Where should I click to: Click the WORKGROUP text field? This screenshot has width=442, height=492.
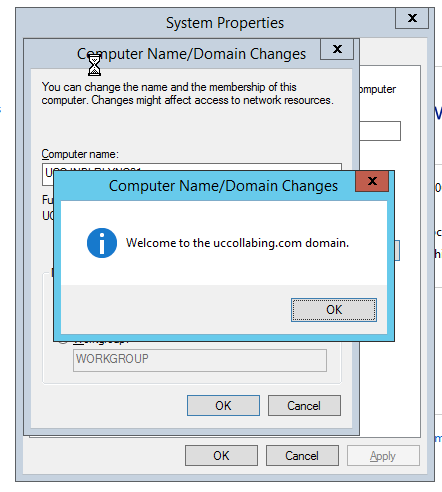point(200,360)
